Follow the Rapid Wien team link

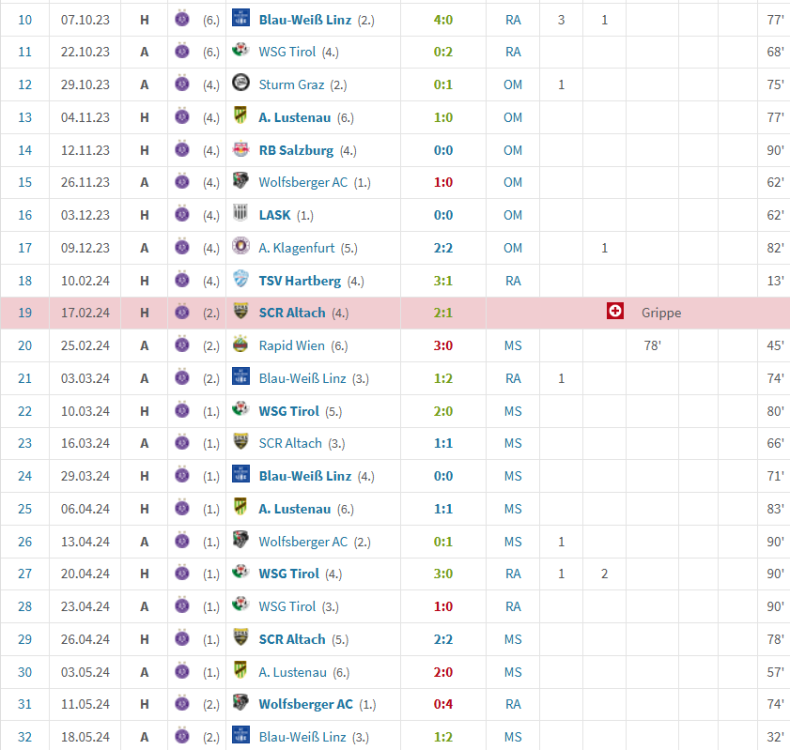tap(293, 345)
